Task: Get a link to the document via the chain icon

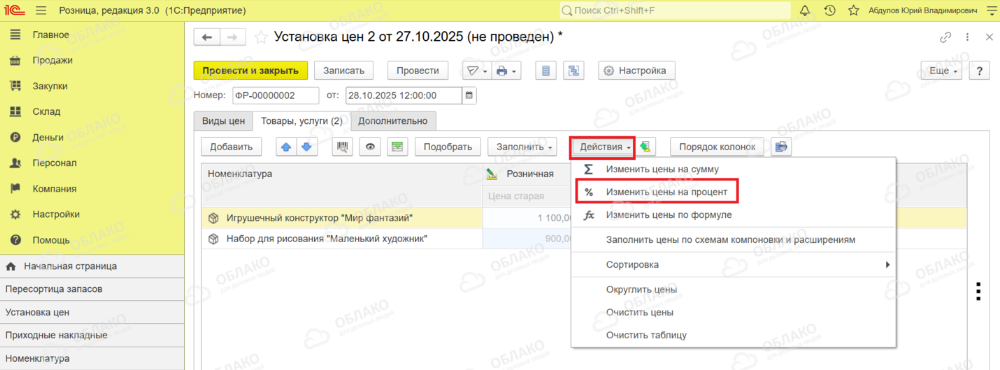Action: point(945,37)
